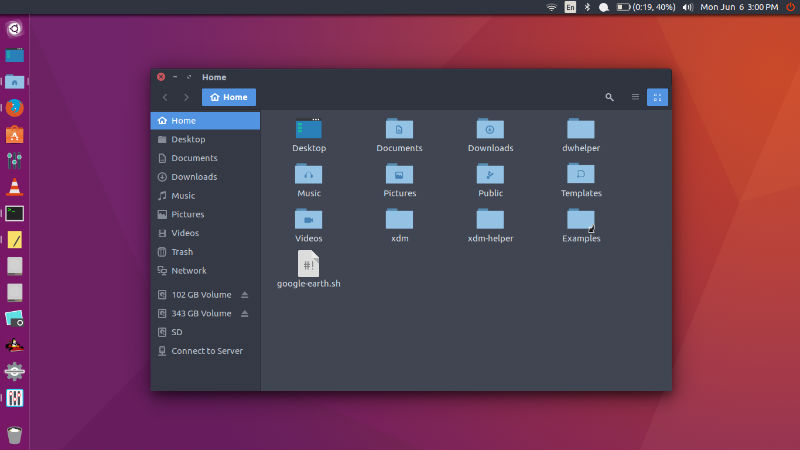Viewport: 800px width, 450px height.
Task: Open Network in the sidebar
Action: [189, 271]
